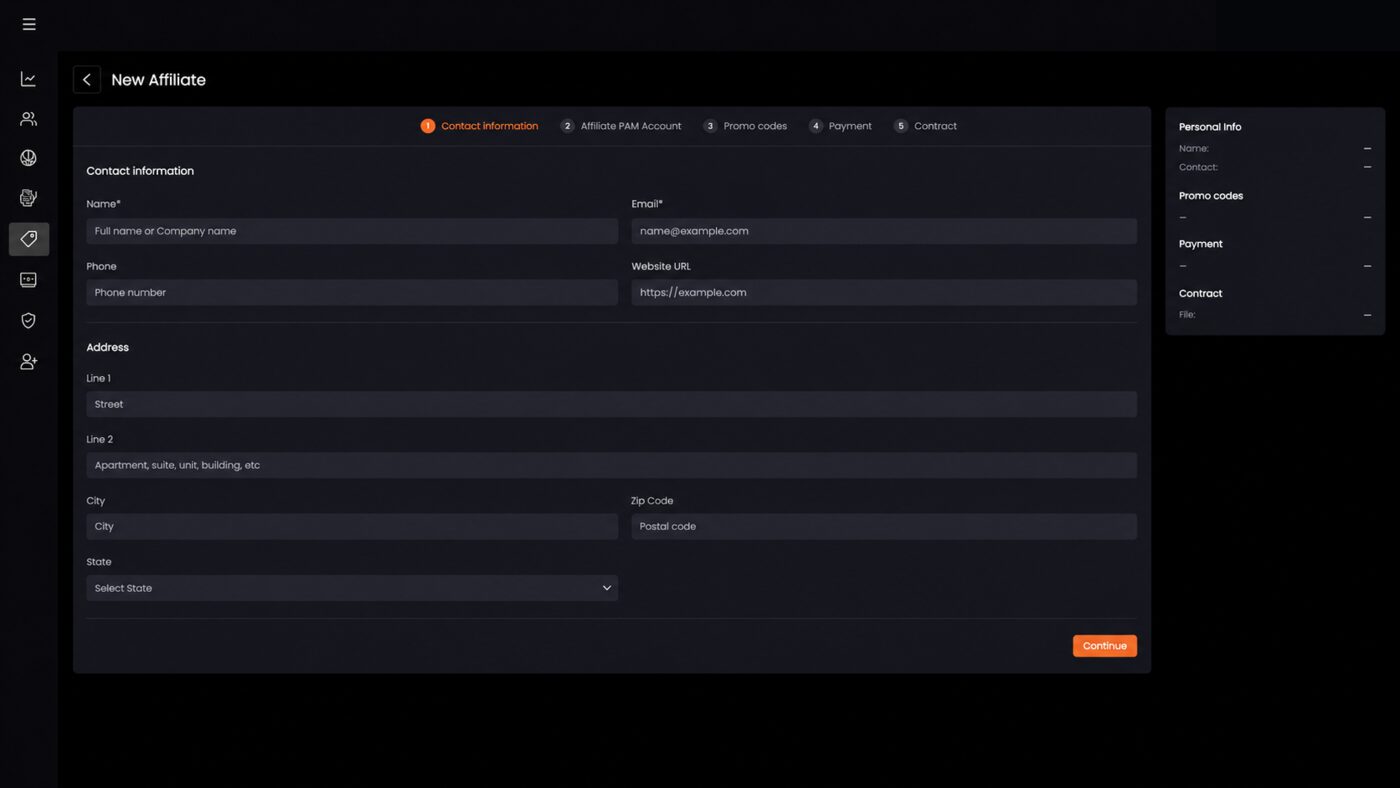Switch to Contact information step
1400x788 pixels.
(x=479, y=126)
